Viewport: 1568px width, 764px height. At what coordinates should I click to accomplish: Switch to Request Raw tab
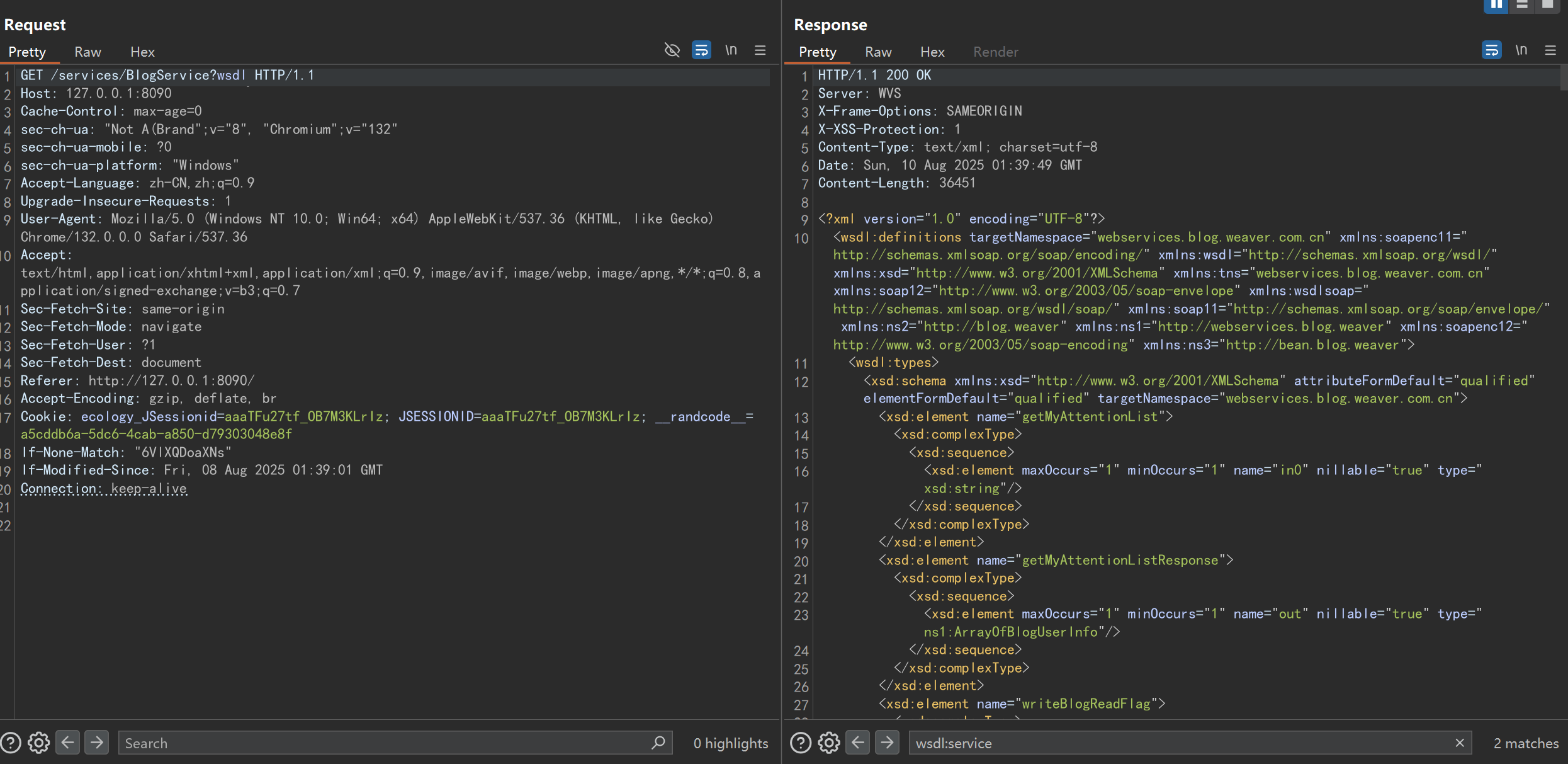(87, 52)
